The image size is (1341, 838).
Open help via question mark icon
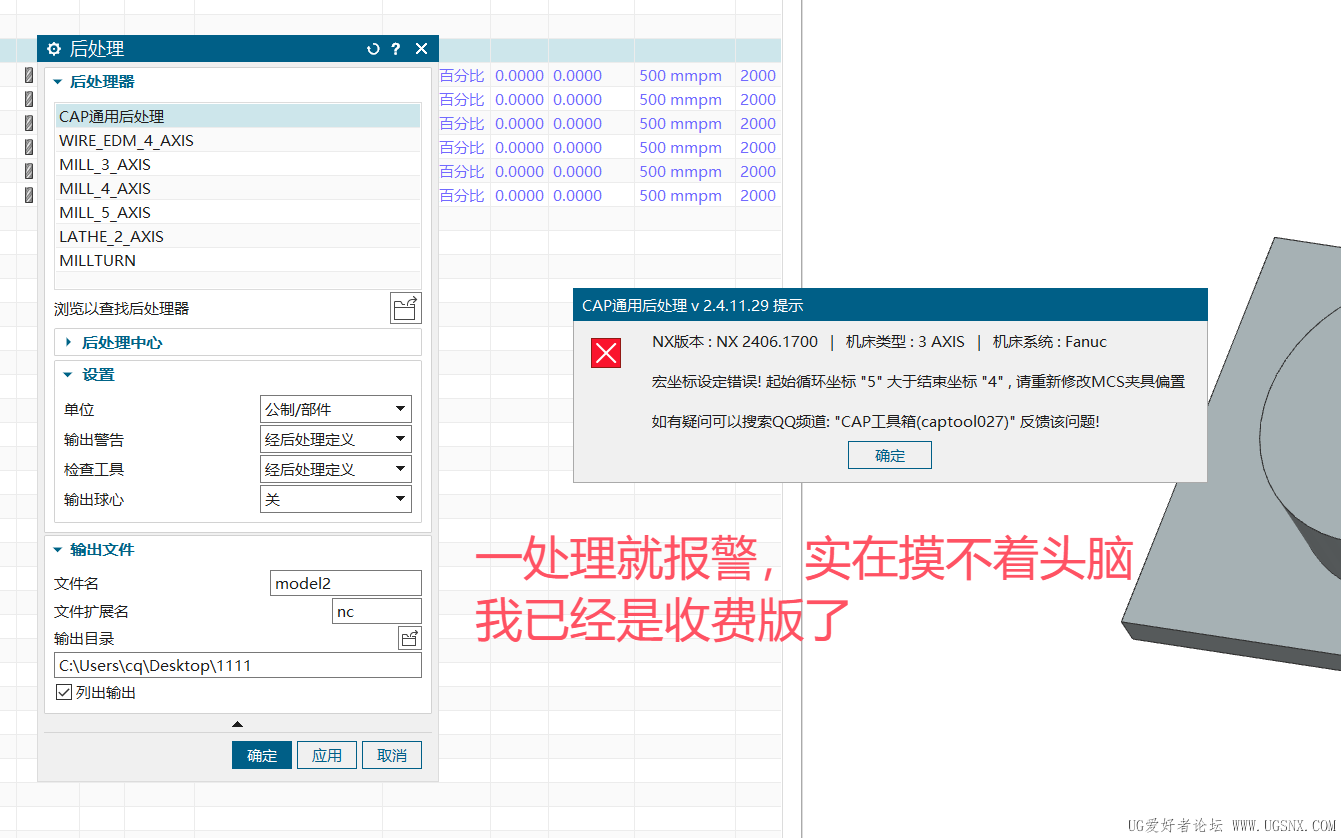point(395,48)
